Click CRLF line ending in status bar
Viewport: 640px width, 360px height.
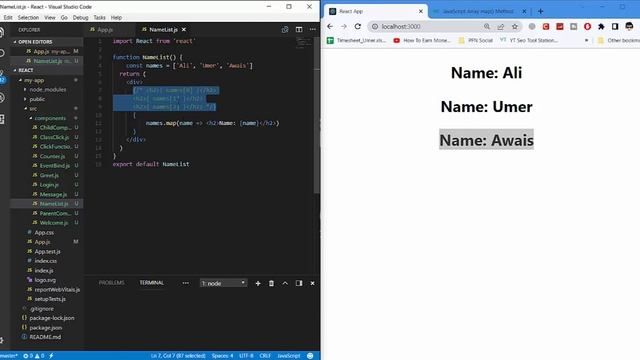tap(265, 356)
